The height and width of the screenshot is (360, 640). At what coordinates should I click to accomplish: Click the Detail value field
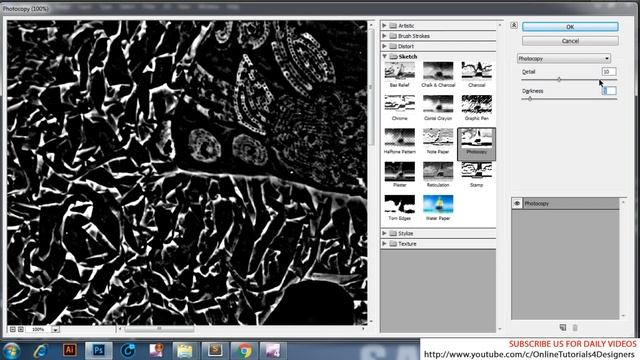(x=609, y=71)
